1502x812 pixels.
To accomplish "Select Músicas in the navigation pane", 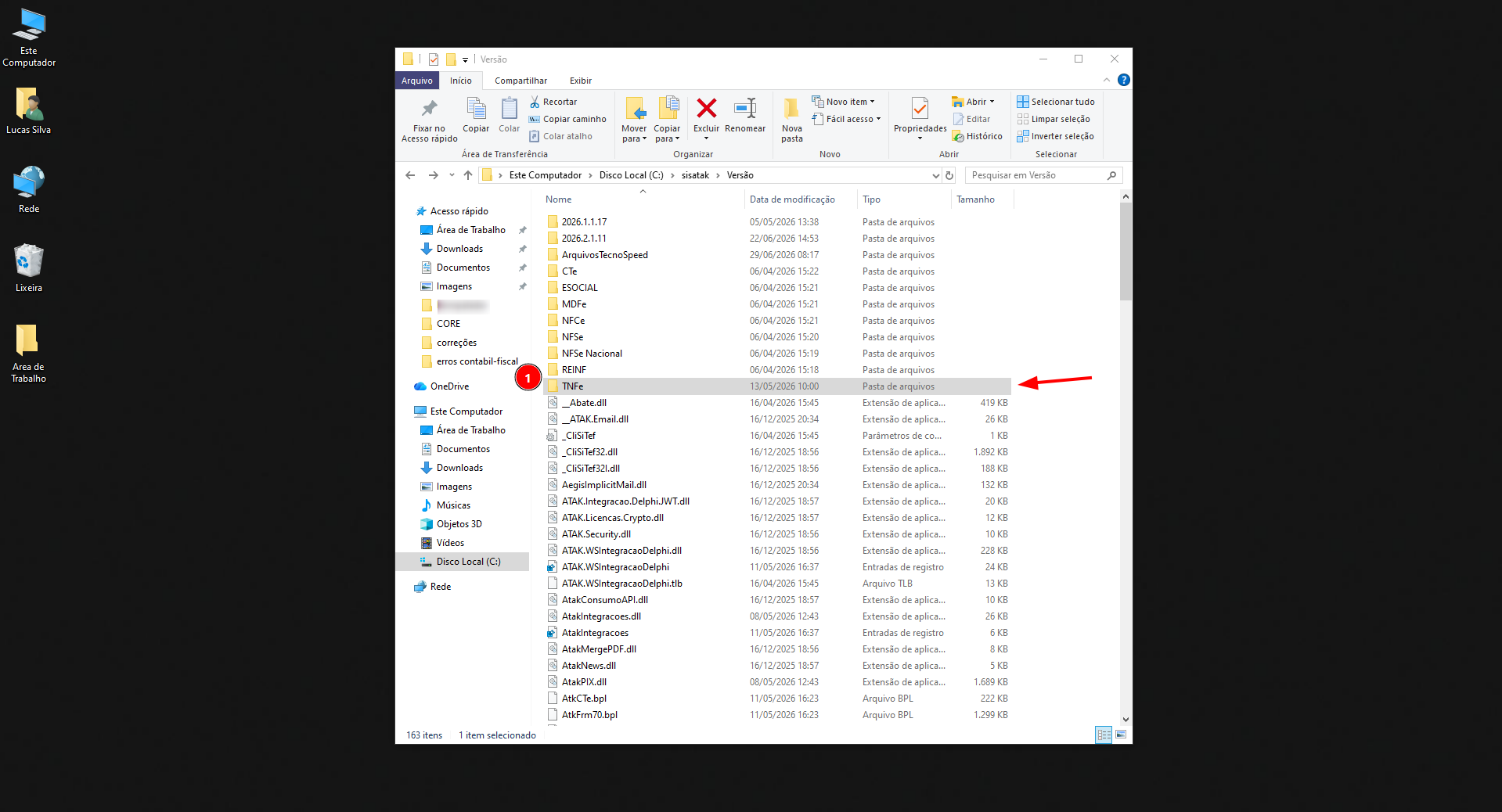I will (x=453, y=505).
